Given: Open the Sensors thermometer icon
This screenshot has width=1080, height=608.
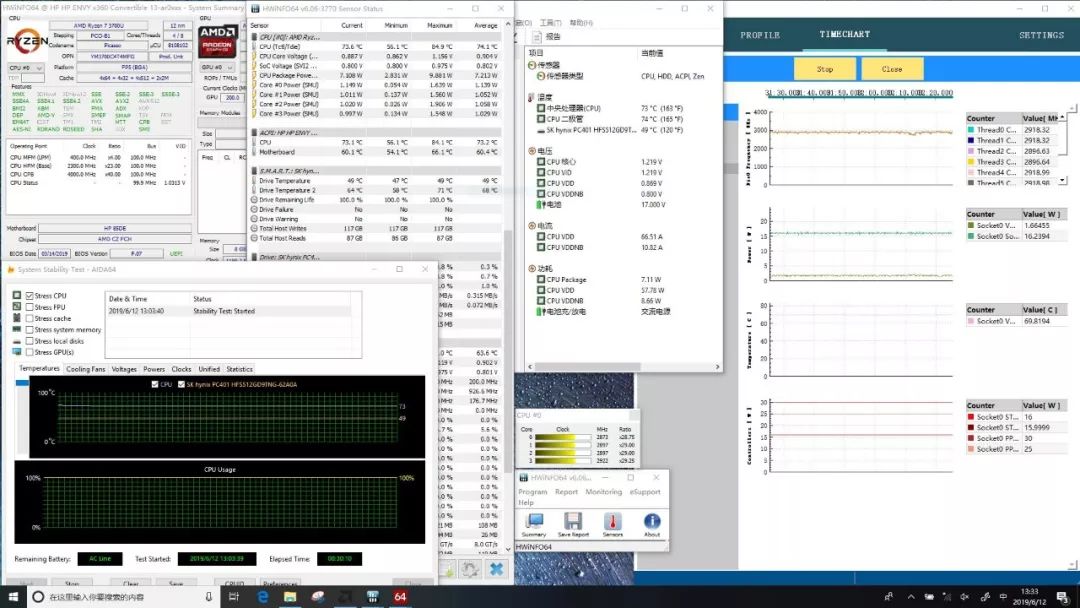Looking at the screenshot, I should point(612,522).
